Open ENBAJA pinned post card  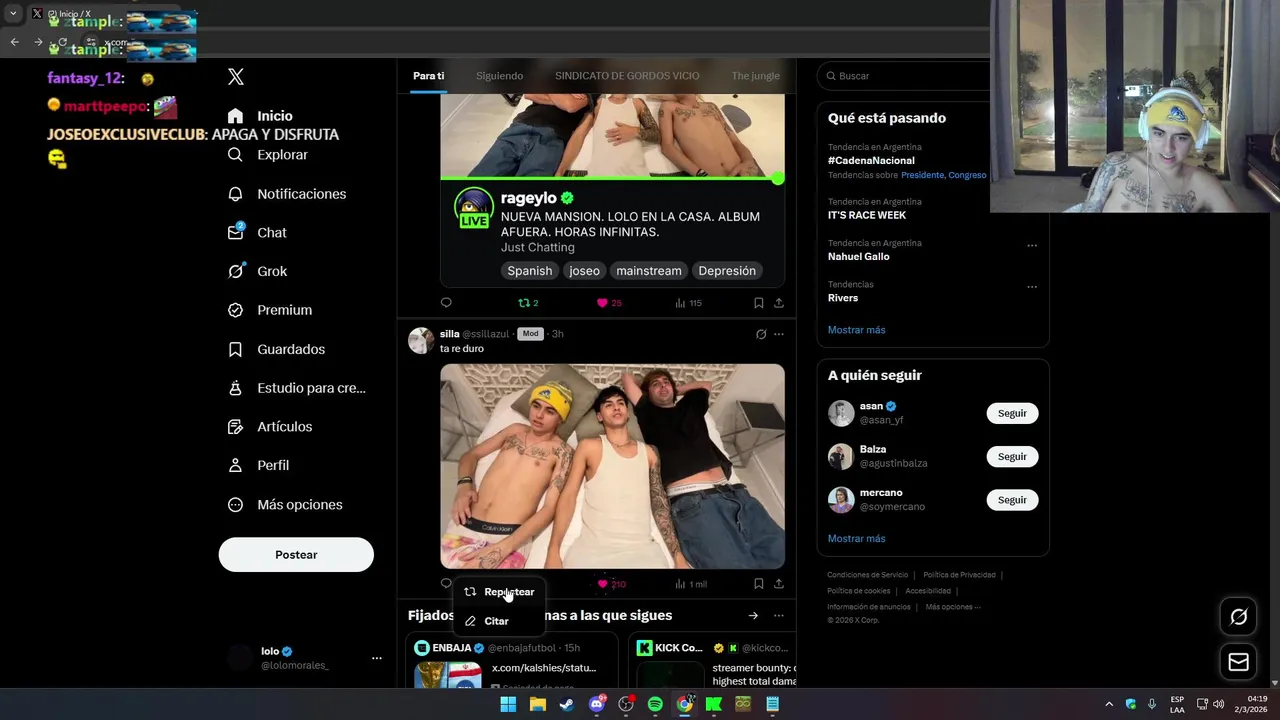click(513, 660)
